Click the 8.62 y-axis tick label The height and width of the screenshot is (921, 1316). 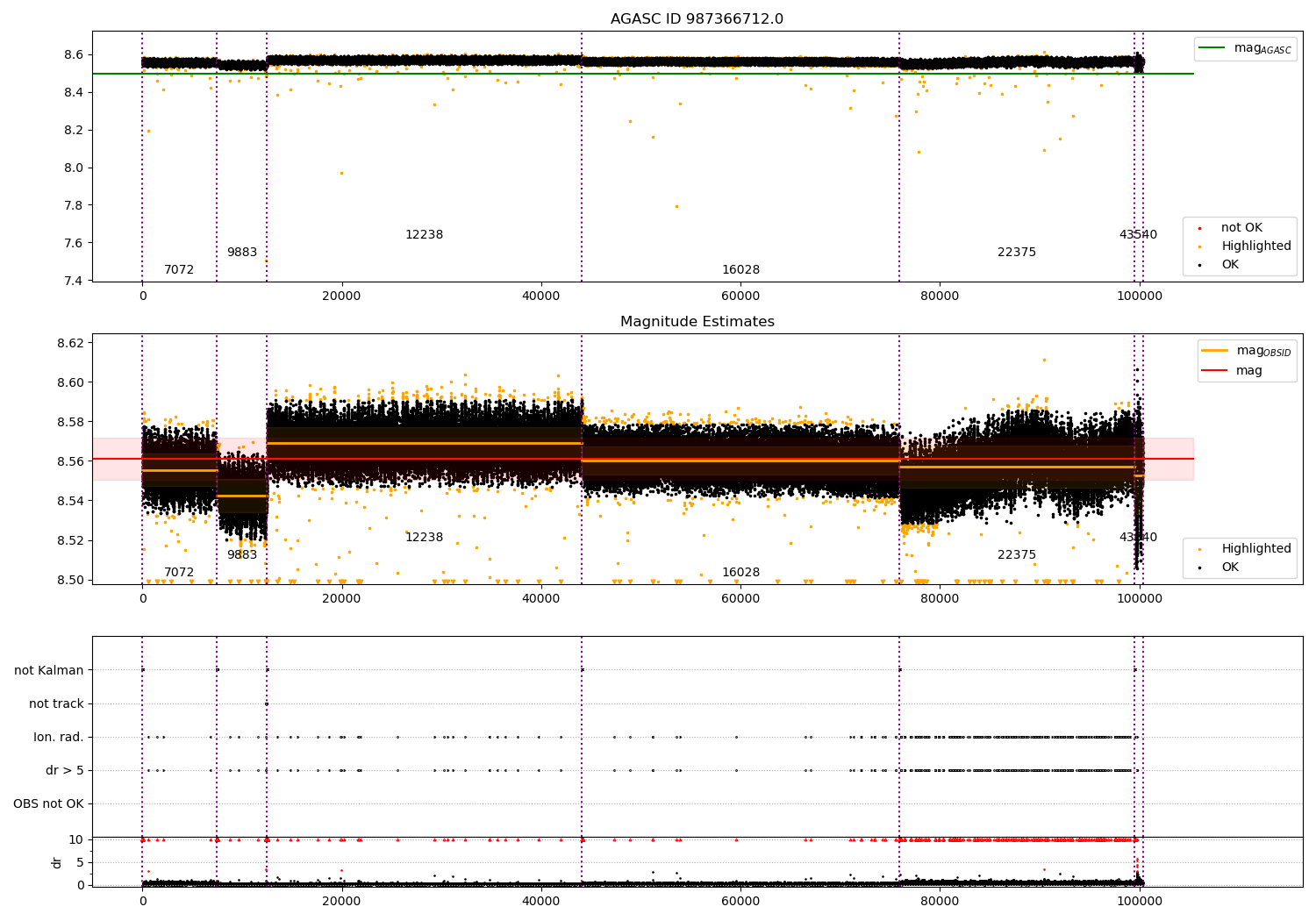coord(70,343)
